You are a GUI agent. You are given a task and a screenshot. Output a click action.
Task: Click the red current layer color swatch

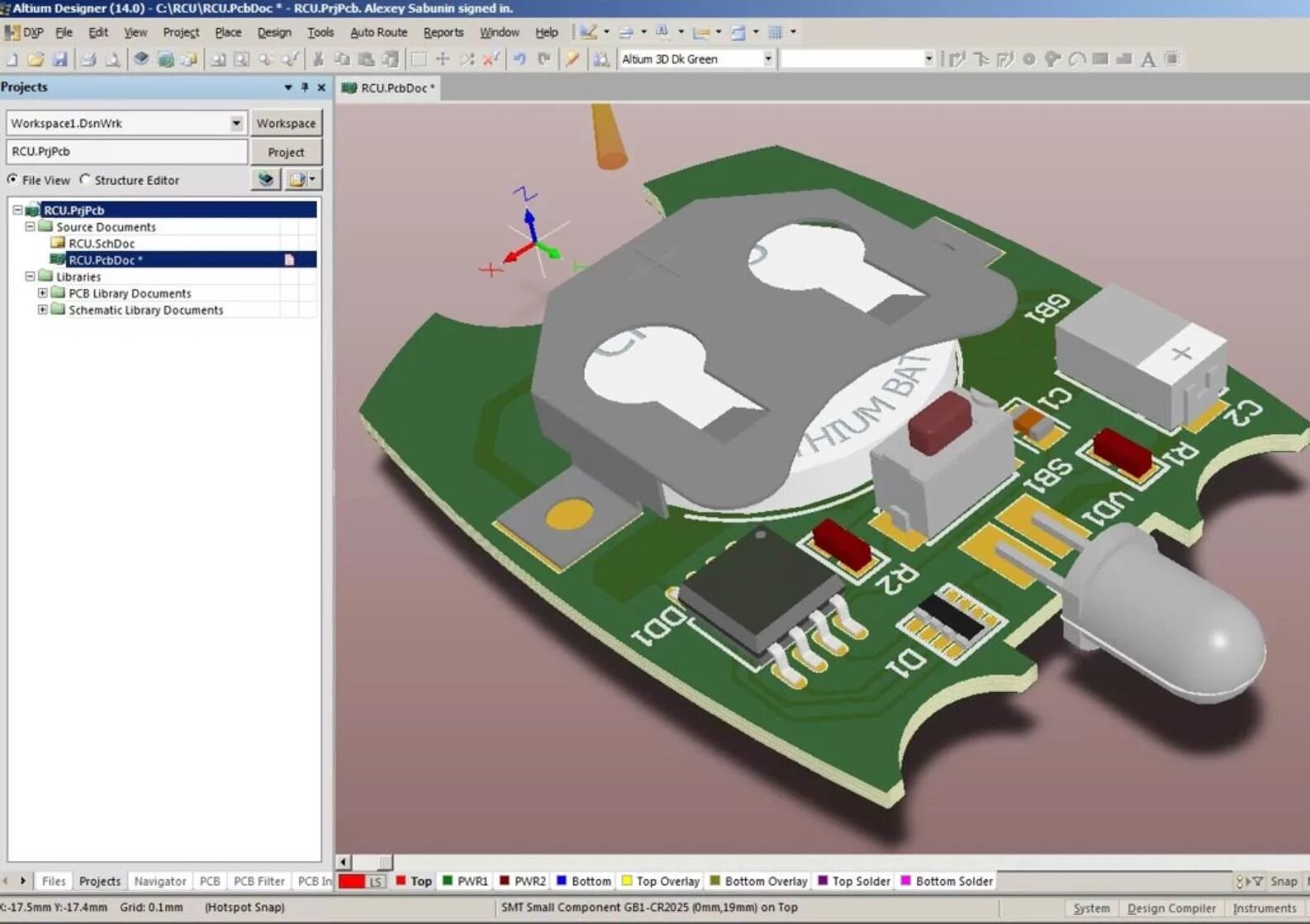coord(351,881)
